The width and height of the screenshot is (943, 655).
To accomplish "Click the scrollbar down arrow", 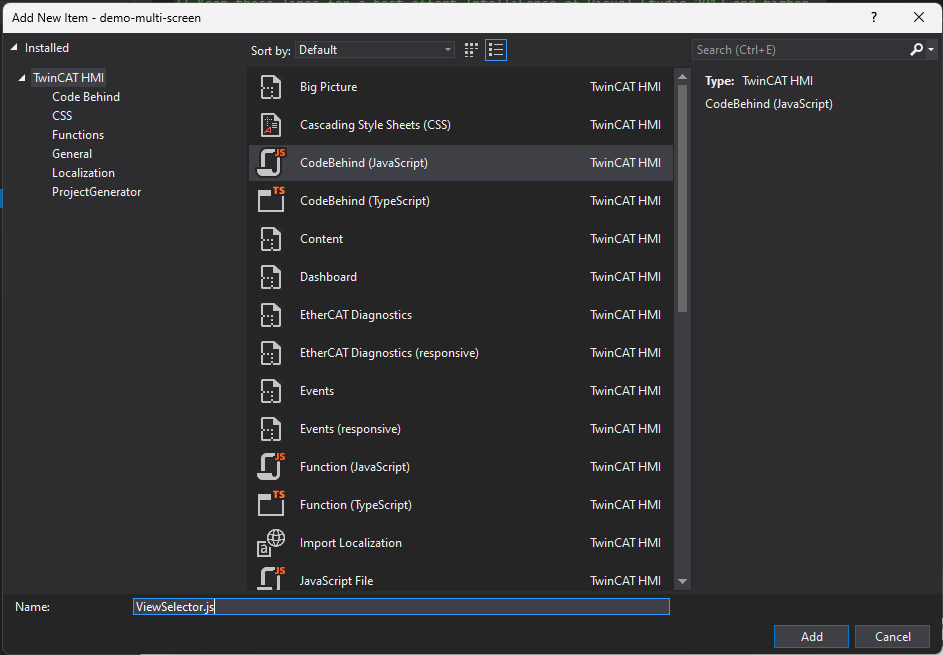I will 682,581.
